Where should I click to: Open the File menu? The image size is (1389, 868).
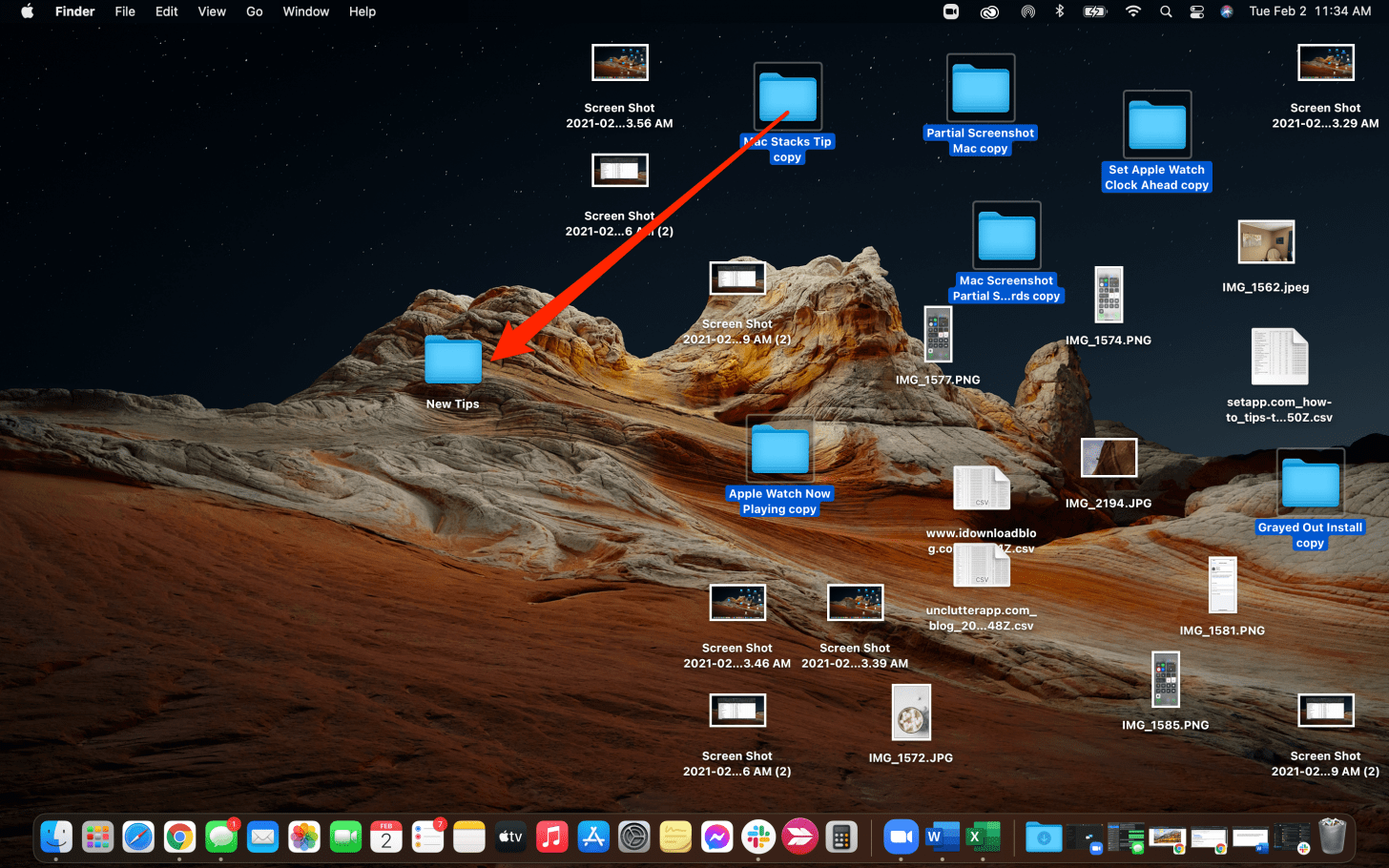coord(125,11)
